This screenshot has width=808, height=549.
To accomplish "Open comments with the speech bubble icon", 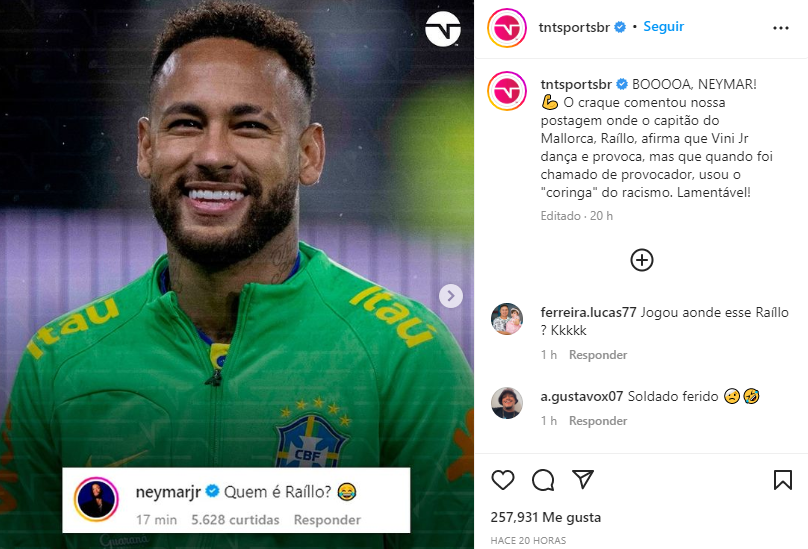I will pos(543,480).
